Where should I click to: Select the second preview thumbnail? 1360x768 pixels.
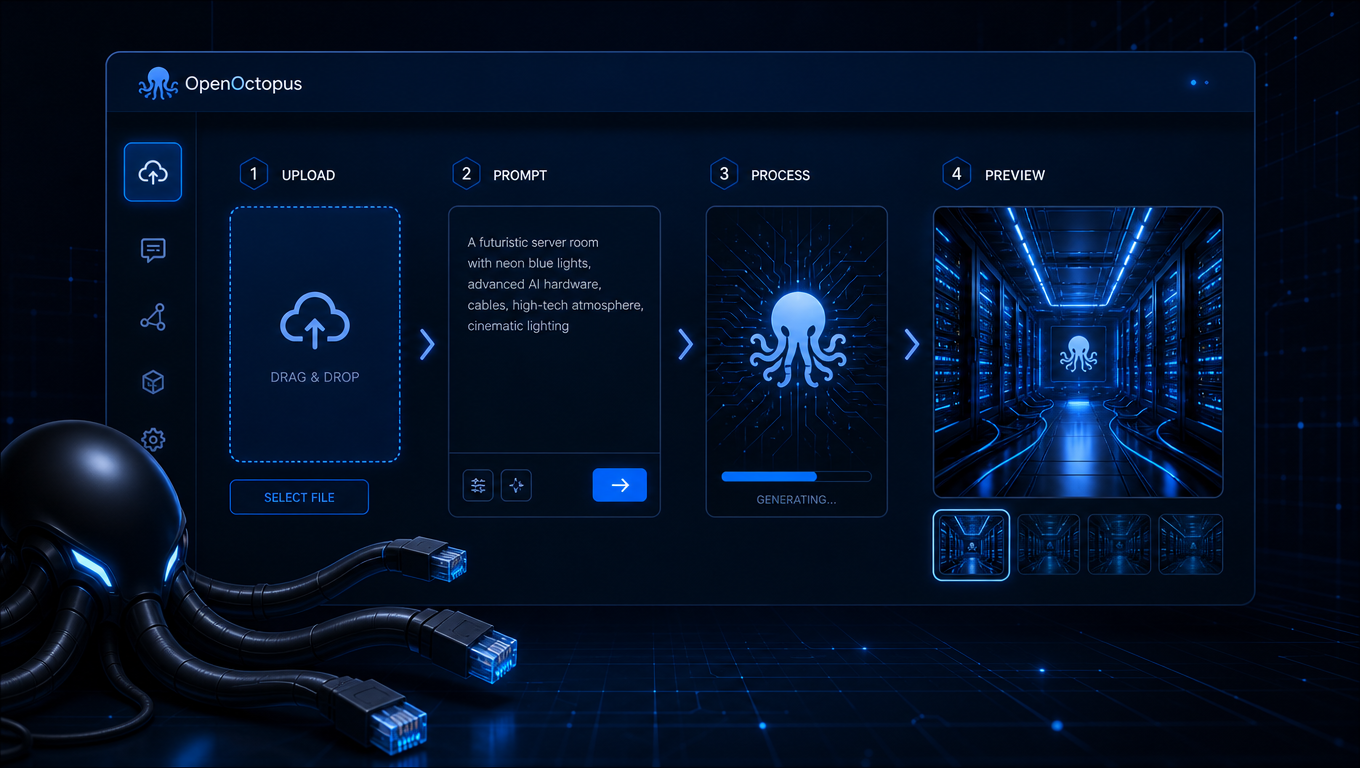tap(1049, 544)
